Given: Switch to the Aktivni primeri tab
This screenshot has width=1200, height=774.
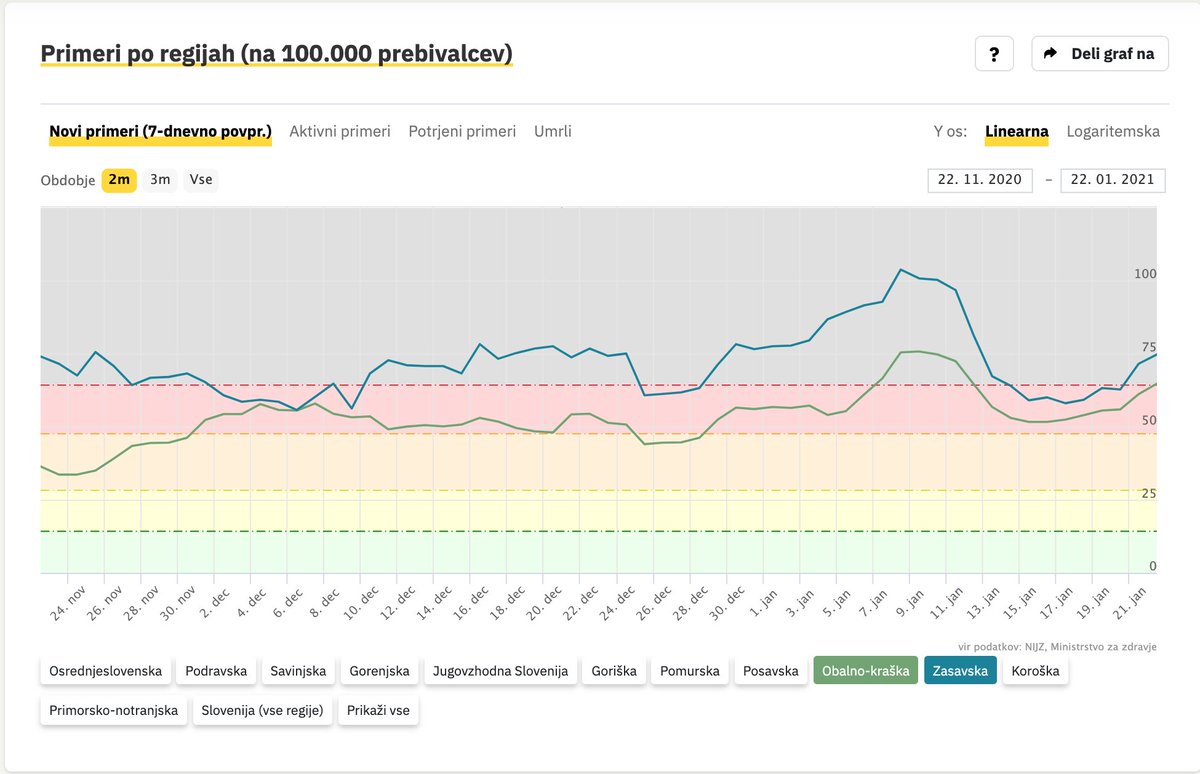Looking at the screenshot, I should (x=340, y=131).
